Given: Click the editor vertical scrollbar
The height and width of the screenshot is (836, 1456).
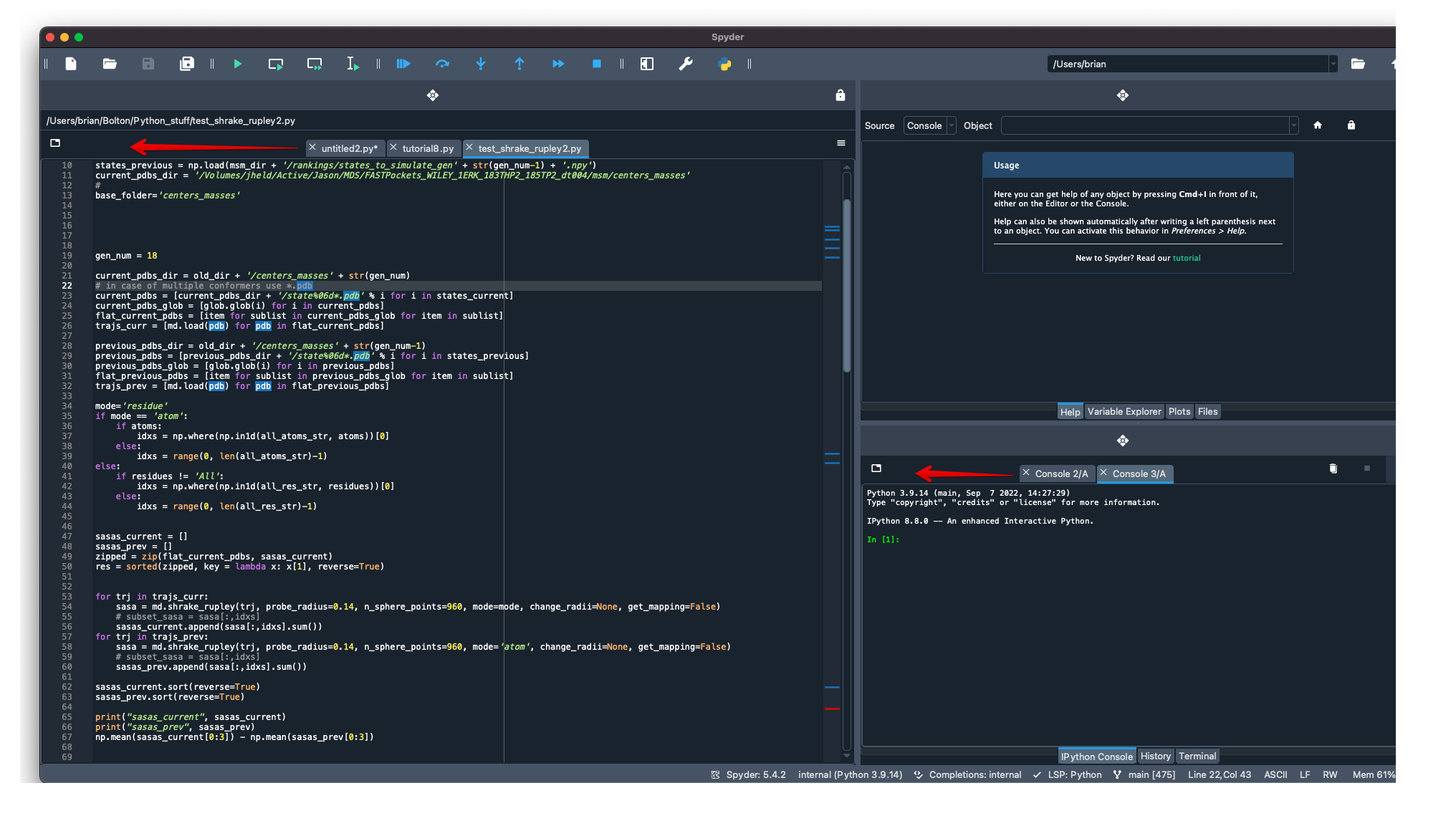Looking at the screenshot, I should click(x=846, y=287).
